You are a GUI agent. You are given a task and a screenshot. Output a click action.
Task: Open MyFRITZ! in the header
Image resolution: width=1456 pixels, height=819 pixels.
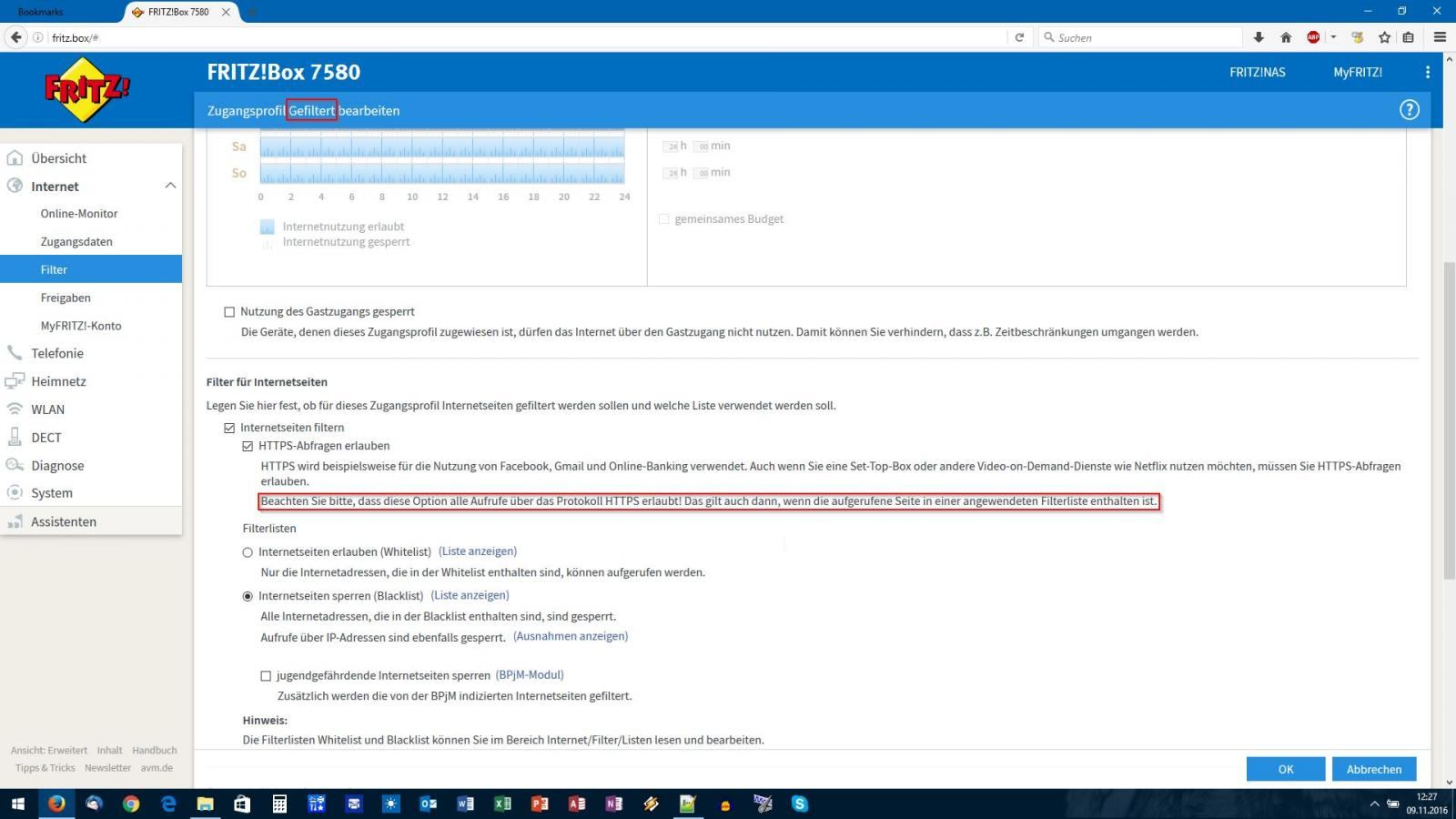(1358, 72)
